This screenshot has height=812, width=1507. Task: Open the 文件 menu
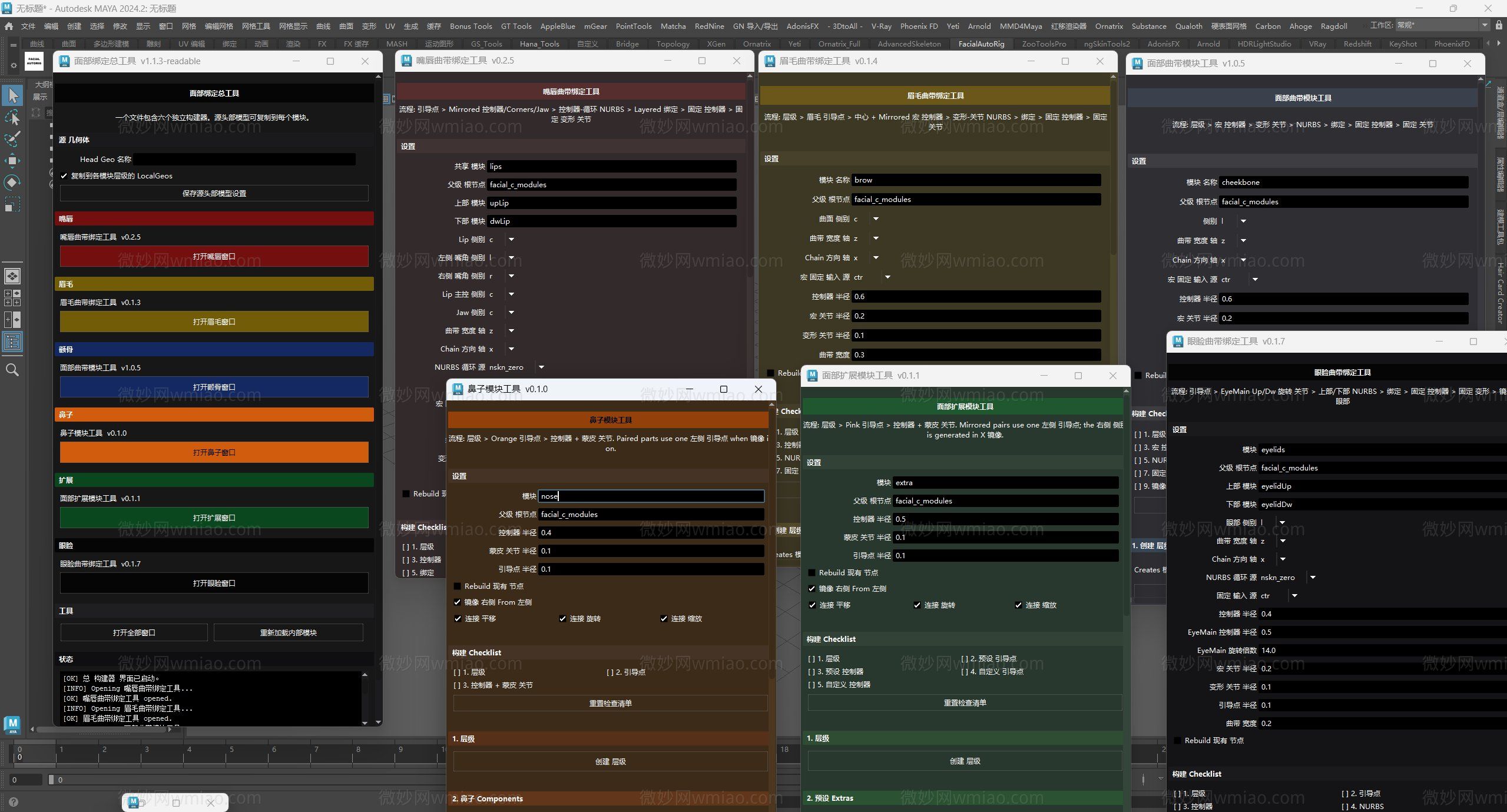[28, 26]
